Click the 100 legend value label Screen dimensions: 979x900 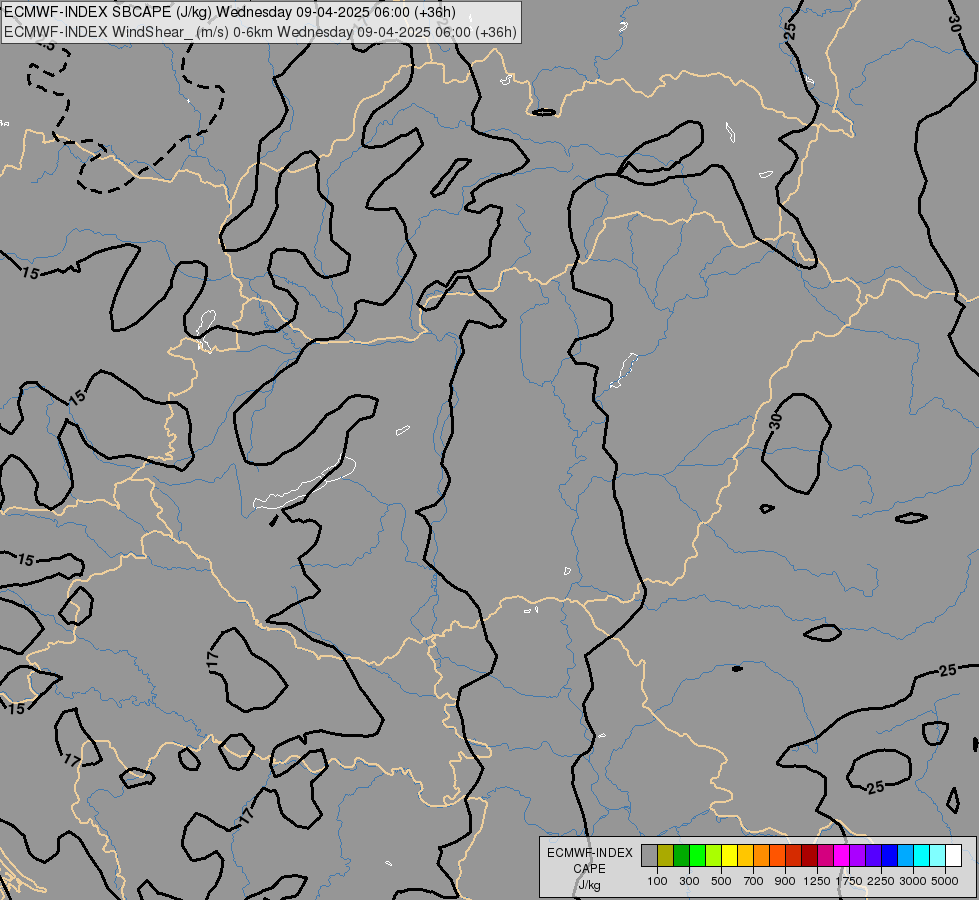coord(657,881)
